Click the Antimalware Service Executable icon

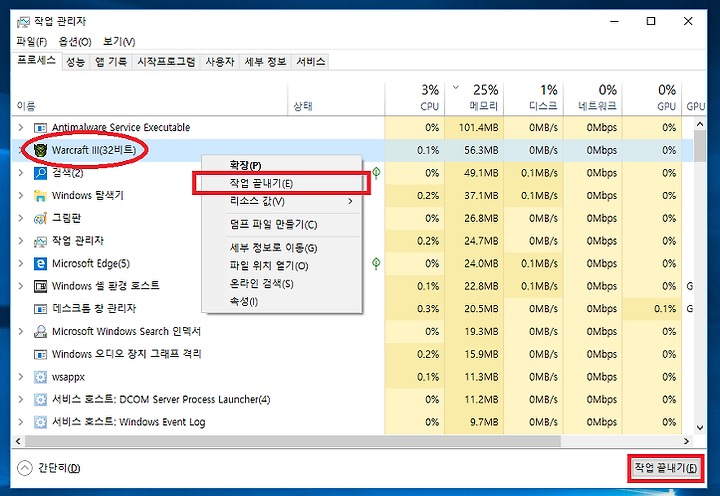click(x=40, y=128)
